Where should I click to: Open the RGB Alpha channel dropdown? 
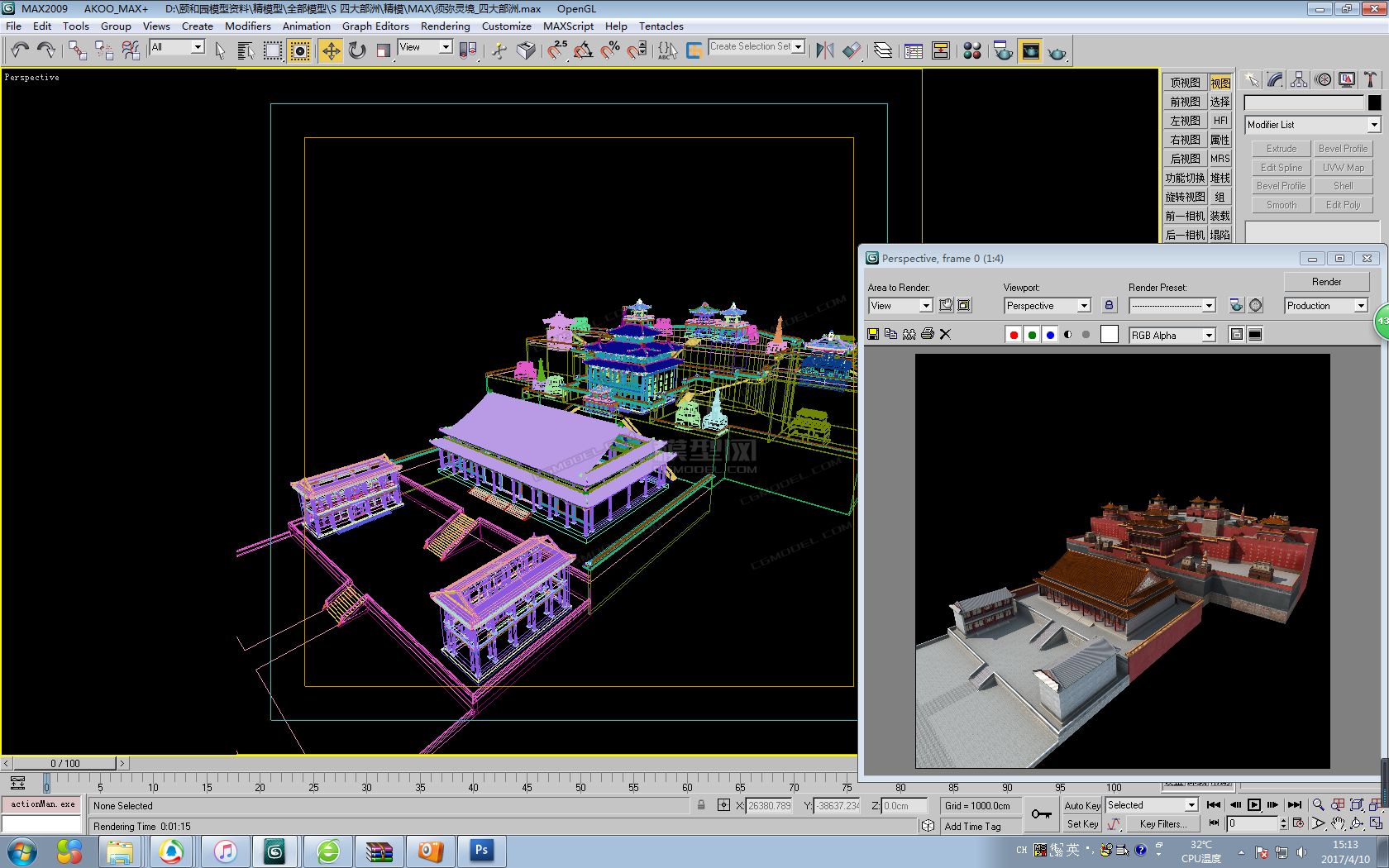pos(1209,335)
